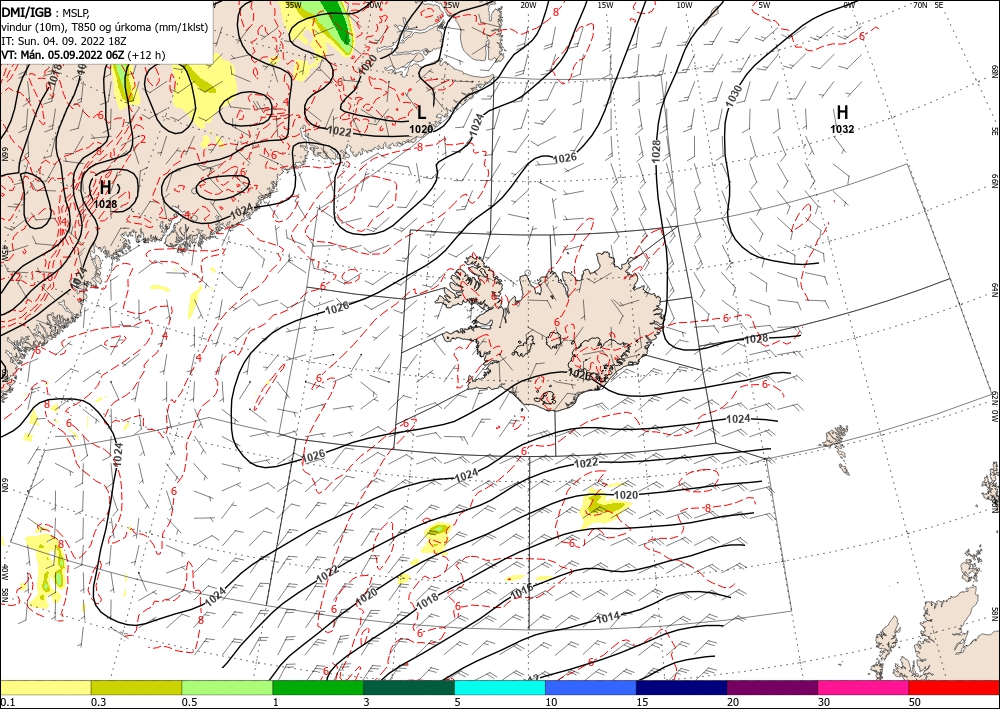Viewport: 1000px width, 709px height.
Task: Click the '30' legend scale value
Action: [x=824, y=702]
